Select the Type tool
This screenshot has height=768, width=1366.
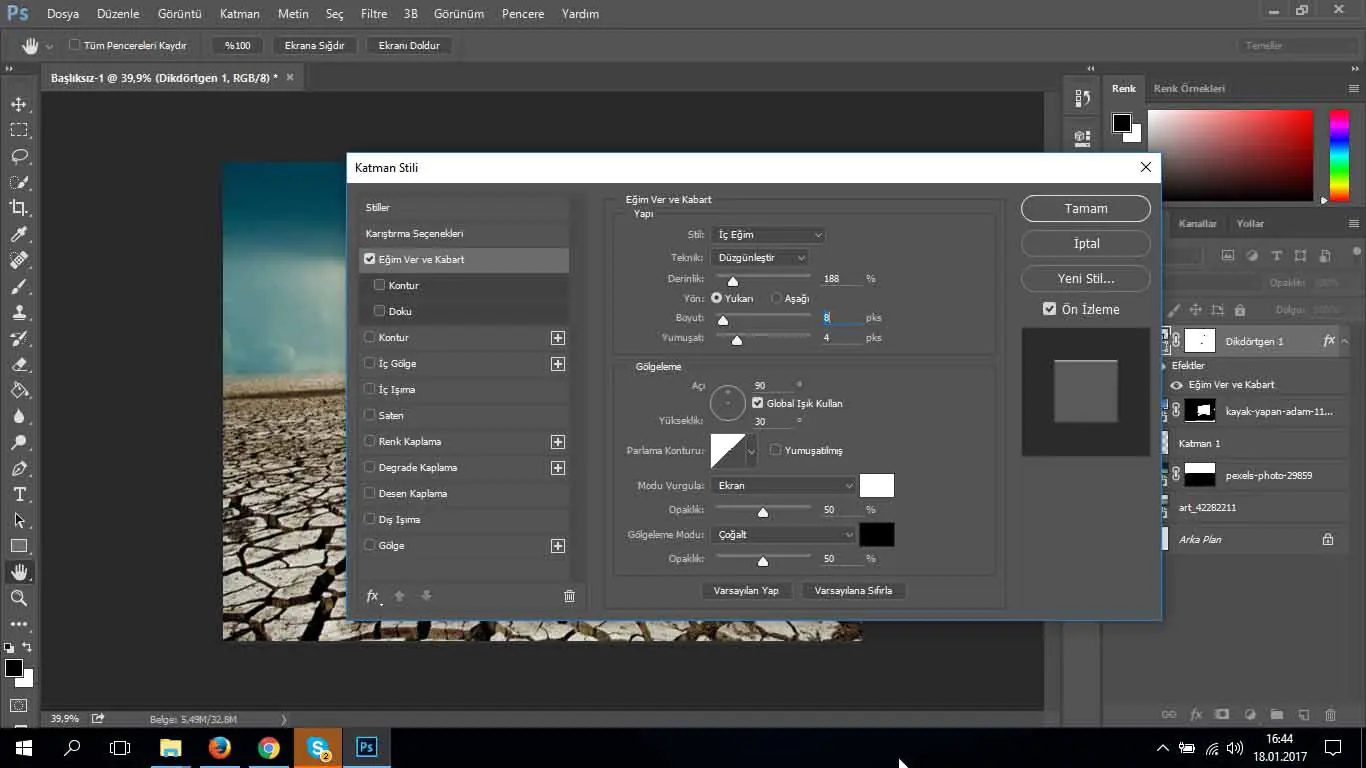(x=19, y=494)
